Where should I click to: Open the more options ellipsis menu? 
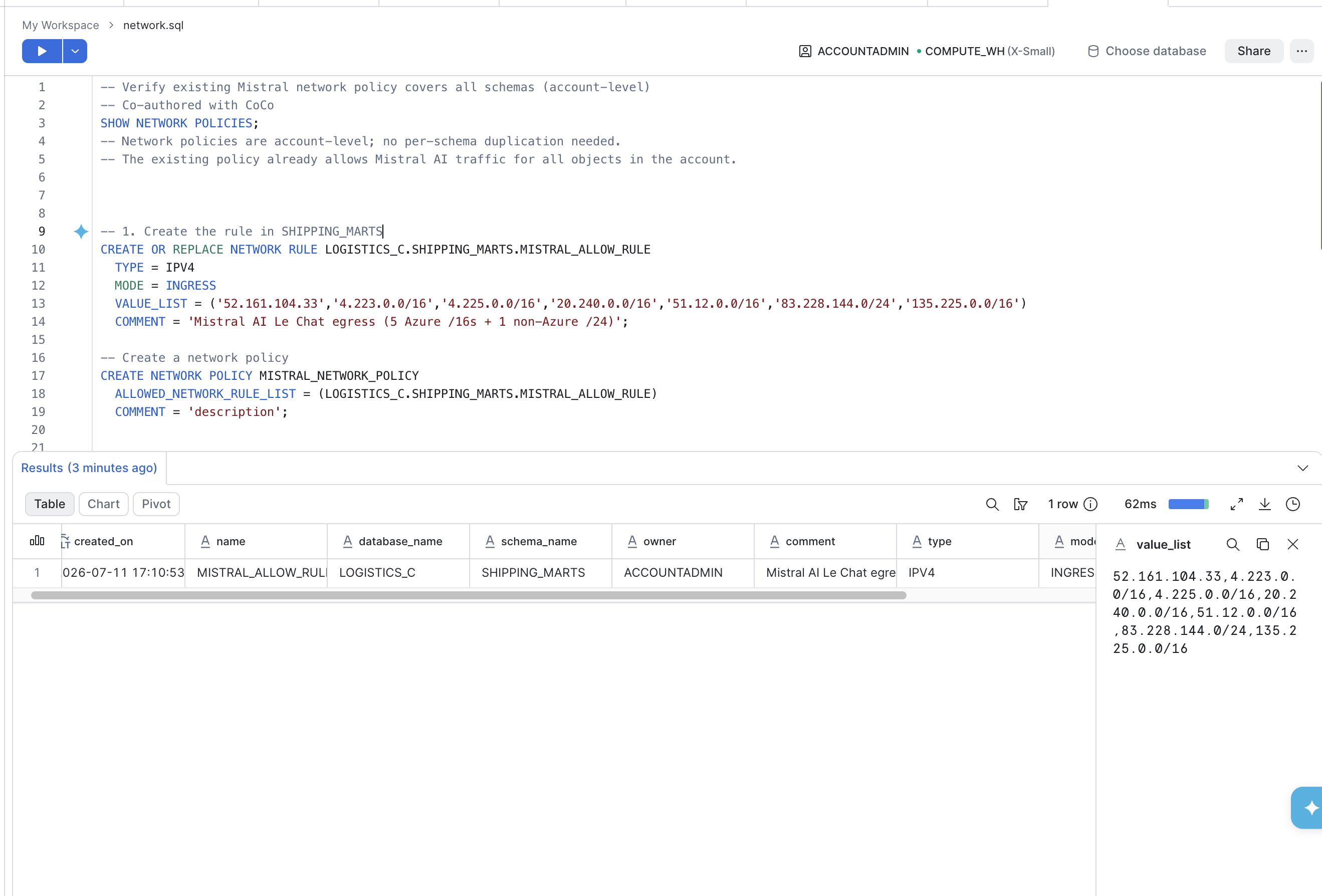click(1301, 51)
